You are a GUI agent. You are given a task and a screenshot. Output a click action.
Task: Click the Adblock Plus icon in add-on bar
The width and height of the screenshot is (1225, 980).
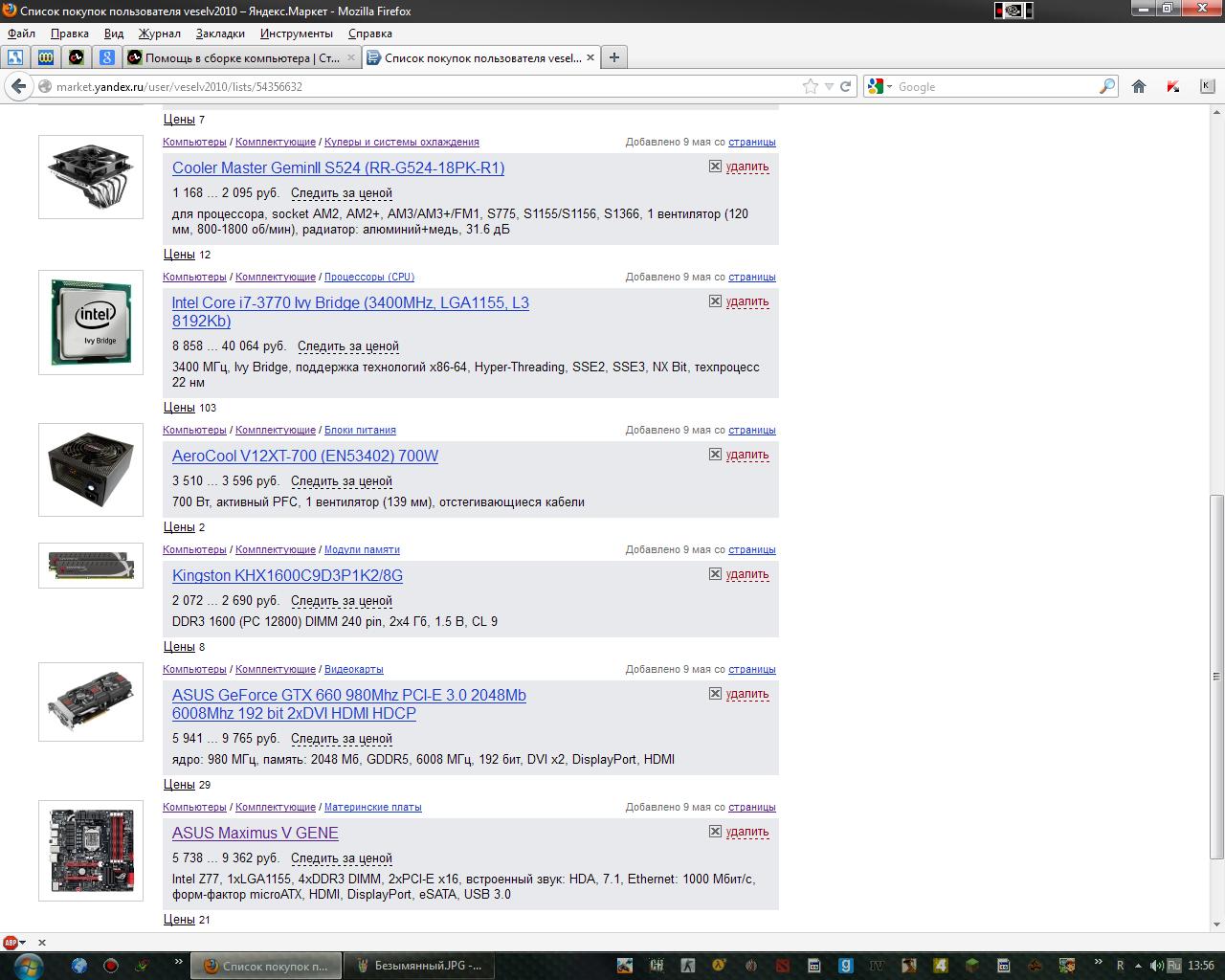tap(11, 943)
